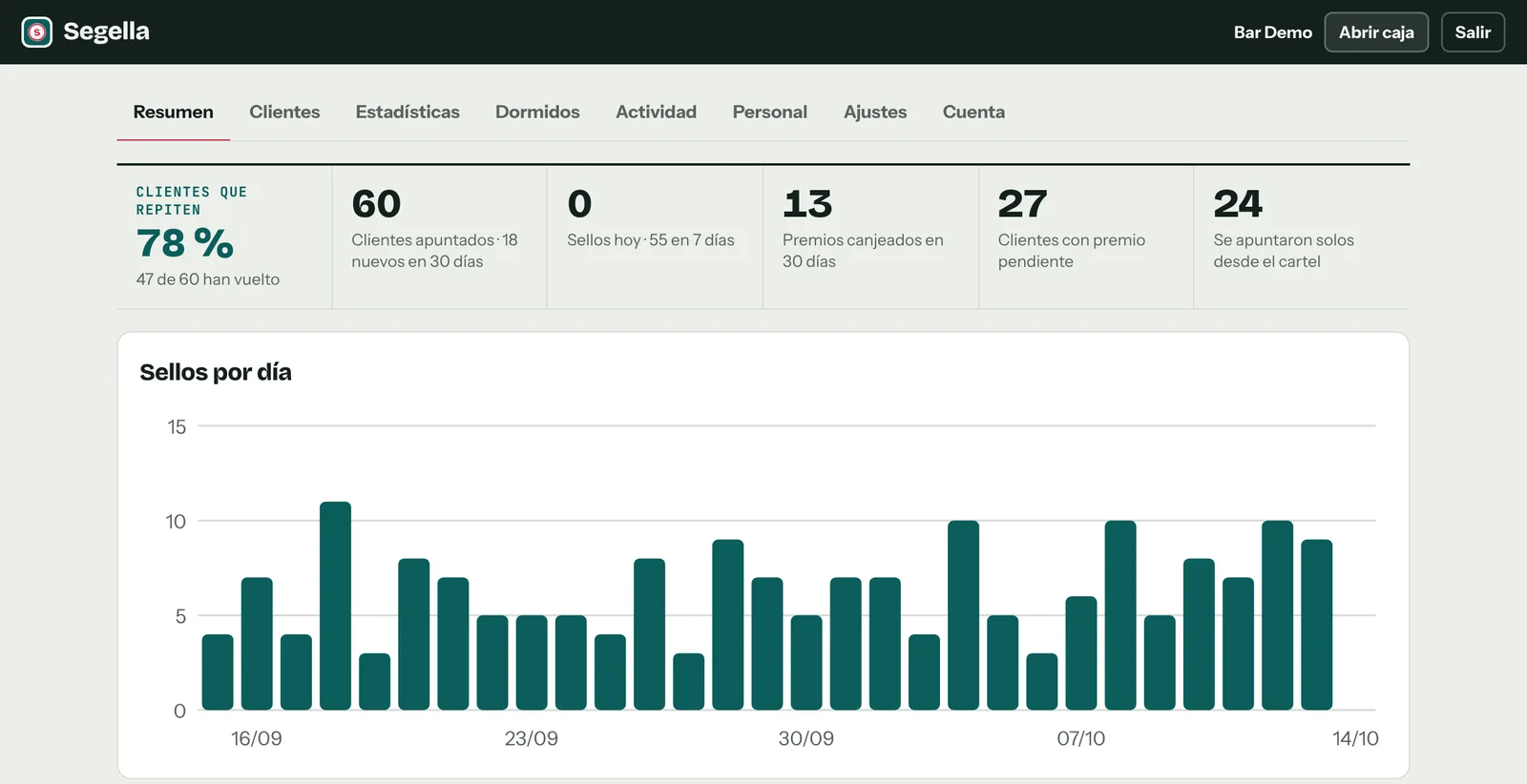1527x784 pixels.
Task: Open the Actividad tab
Action: 656,112
